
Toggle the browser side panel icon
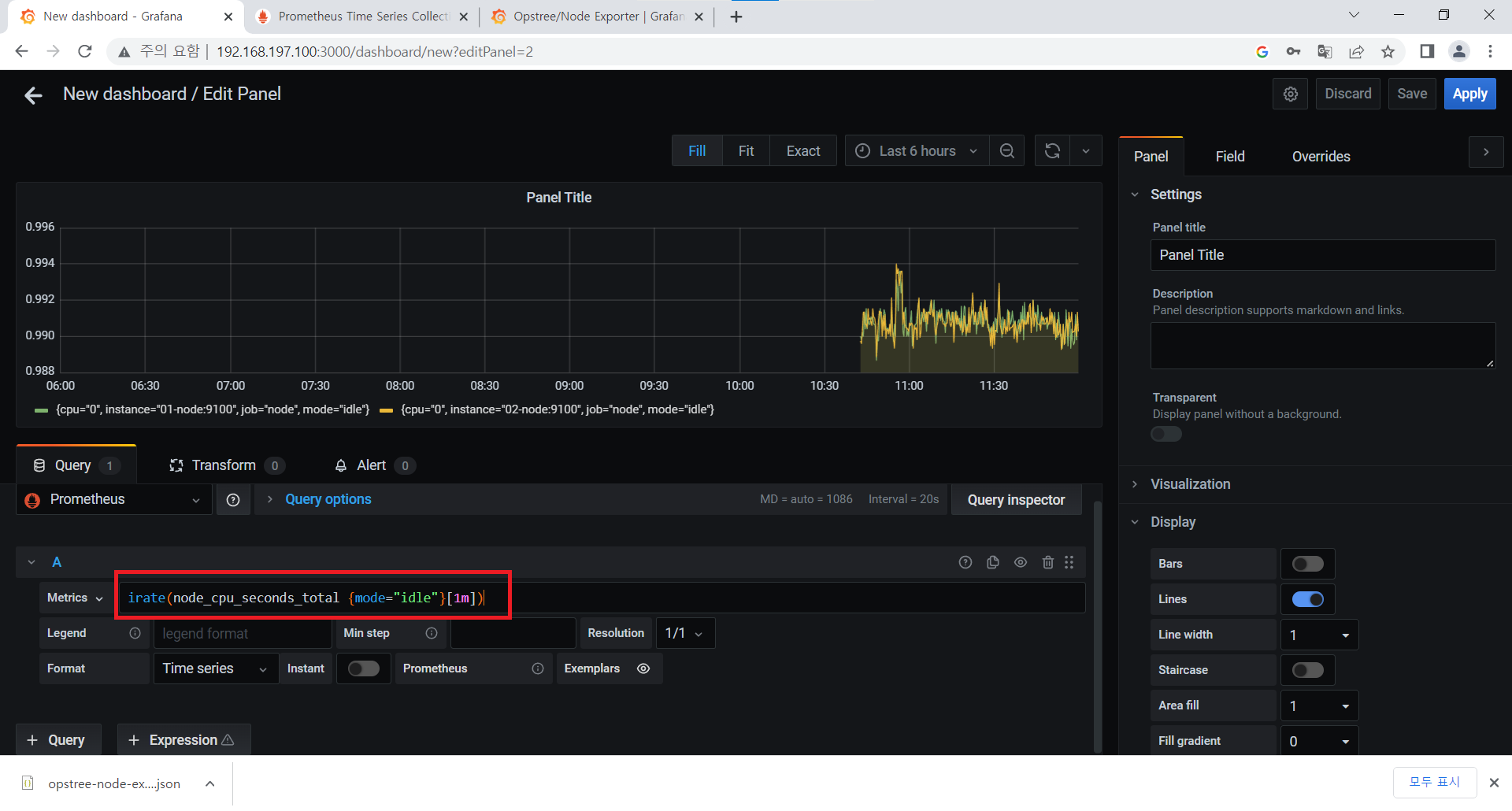(x=1427, y=51)
